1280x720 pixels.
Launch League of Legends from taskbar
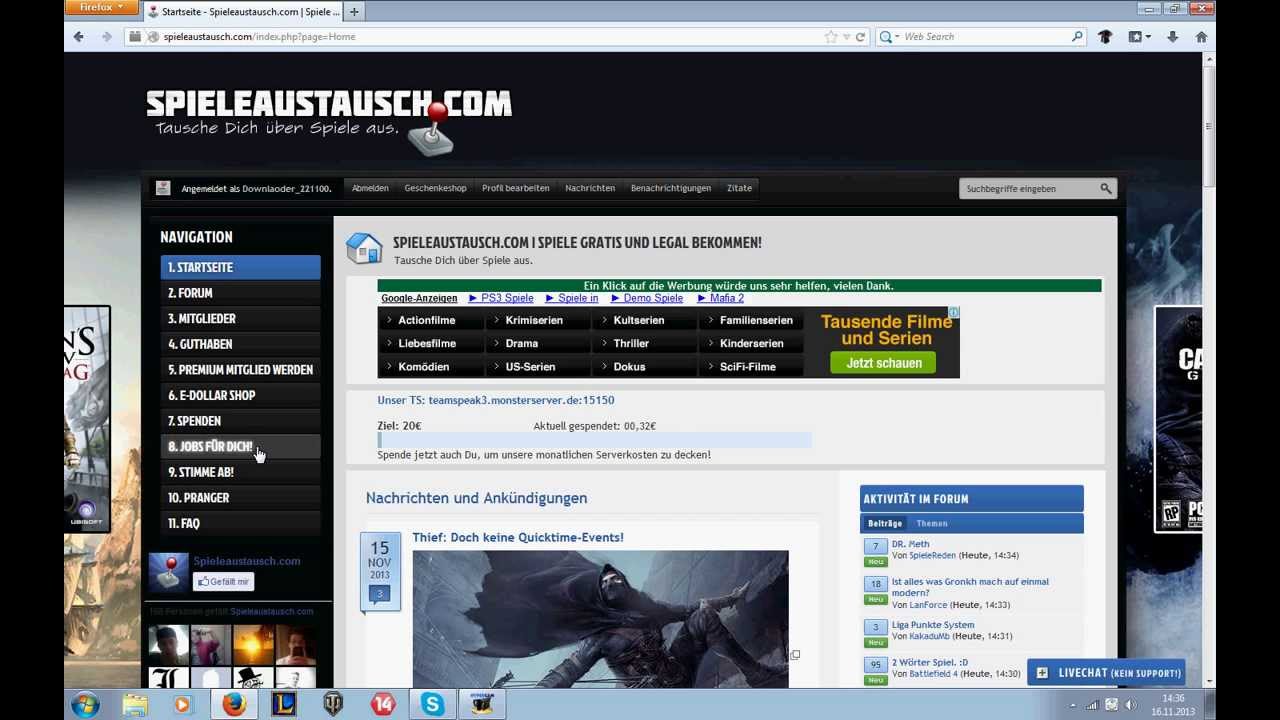point(284,705)
